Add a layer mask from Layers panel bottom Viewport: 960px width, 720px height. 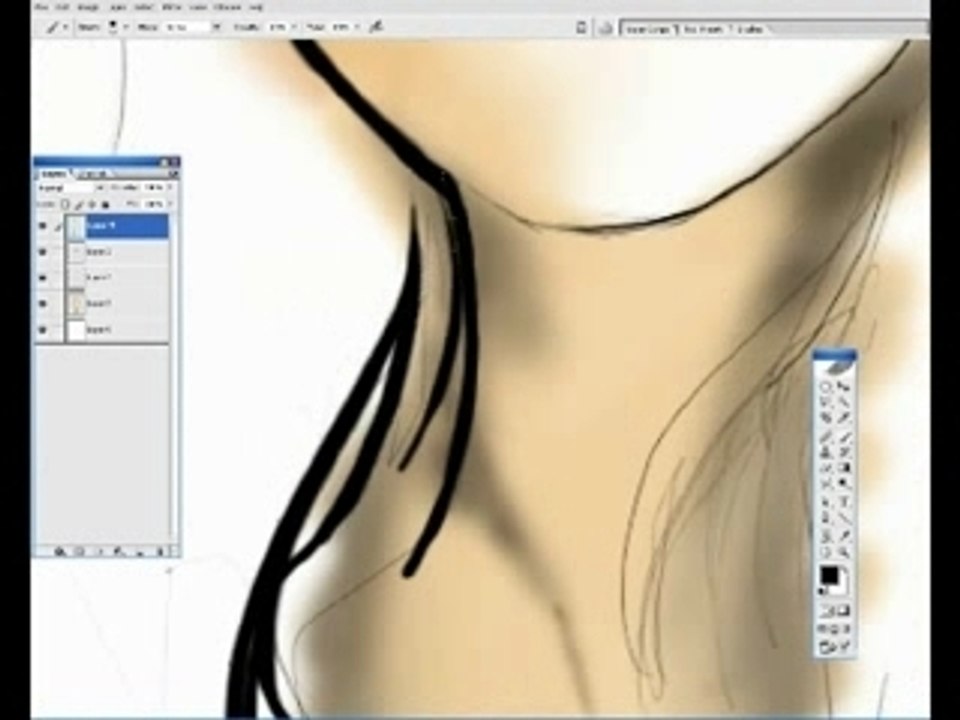tap(80, 552)
